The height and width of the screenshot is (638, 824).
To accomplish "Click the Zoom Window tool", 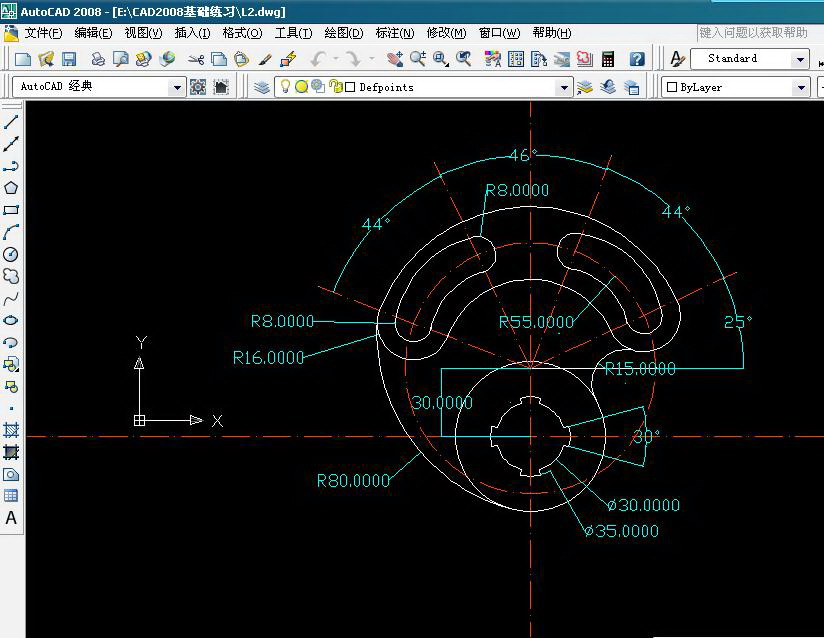I will point(441,59).
